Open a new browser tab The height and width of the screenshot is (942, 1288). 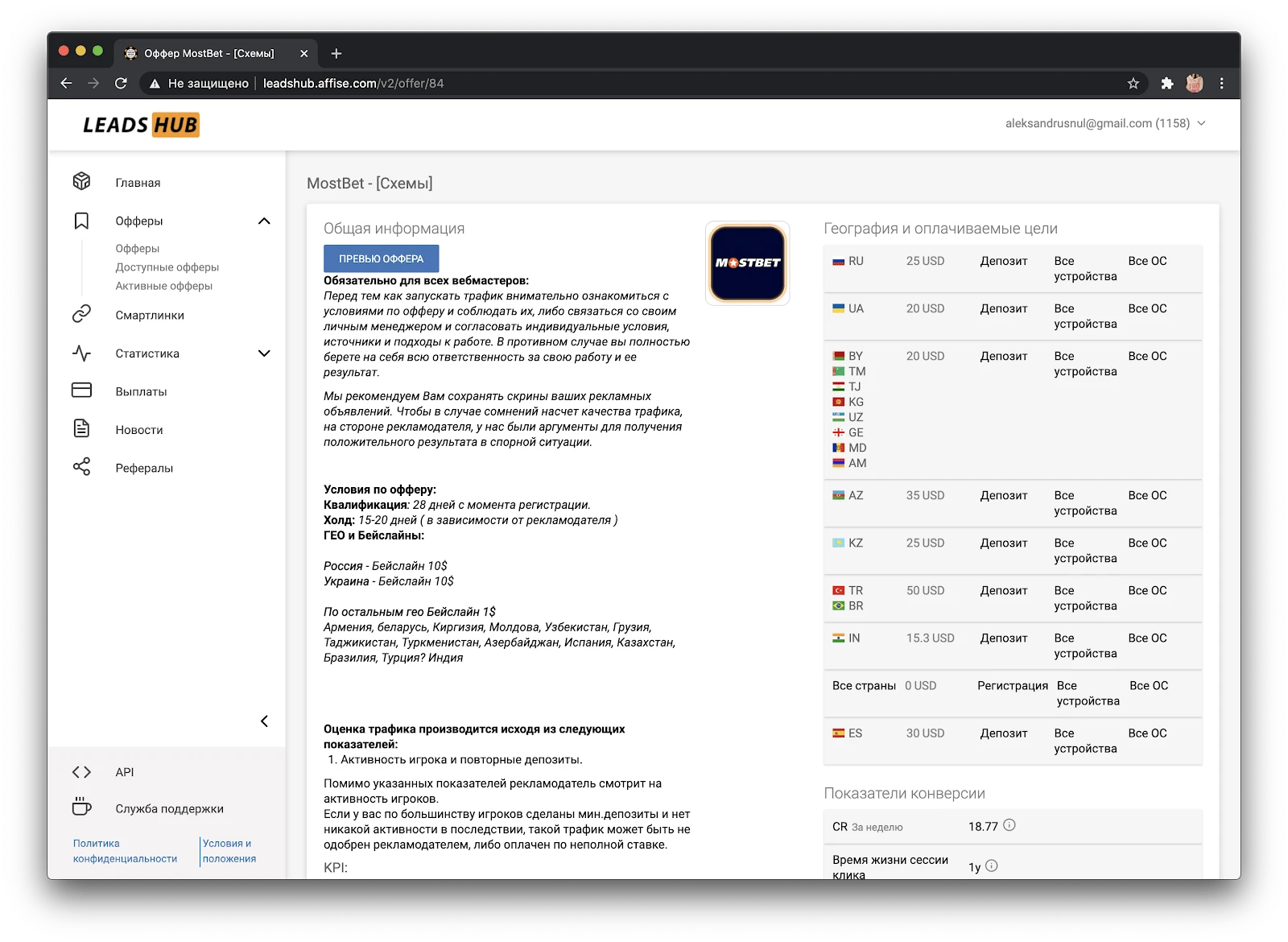click(x=336, y=53)
